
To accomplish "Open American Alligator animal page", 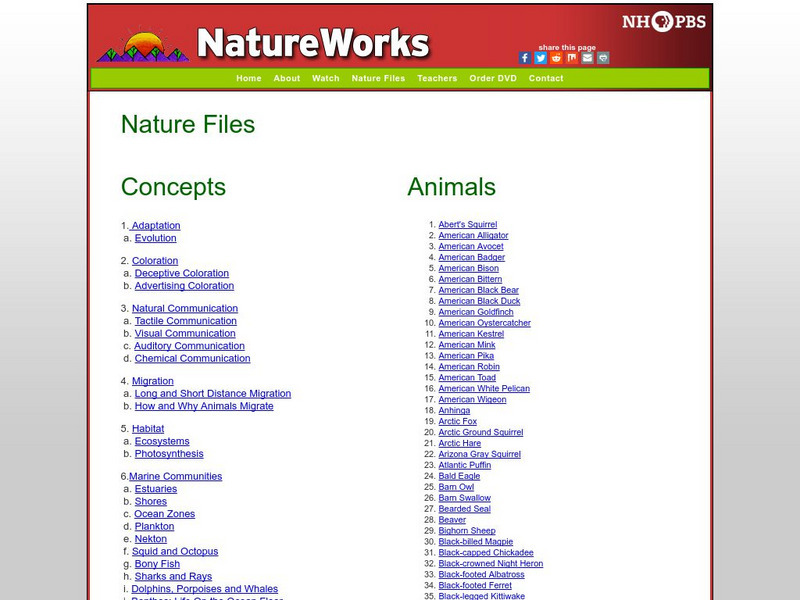I will point(473,235).
